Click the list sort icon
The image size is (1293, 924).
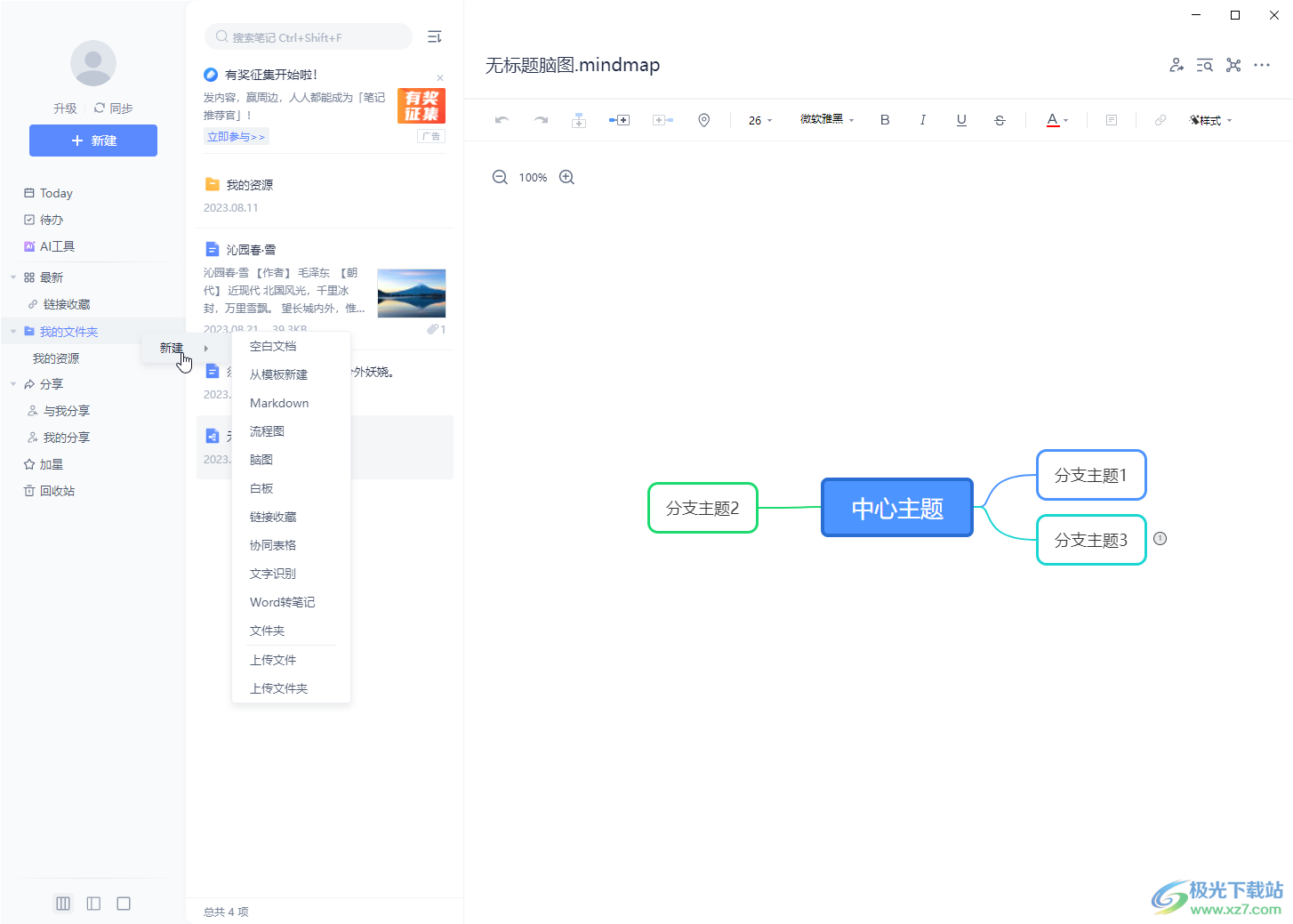(435, 36)
